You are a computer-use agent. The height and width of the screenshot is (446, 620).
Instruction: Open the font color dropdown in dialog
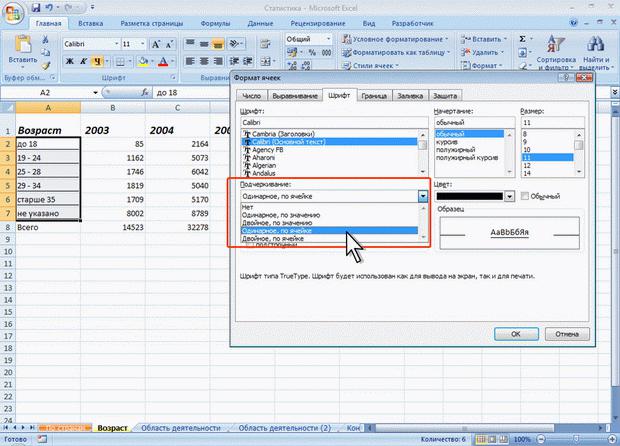510,196
